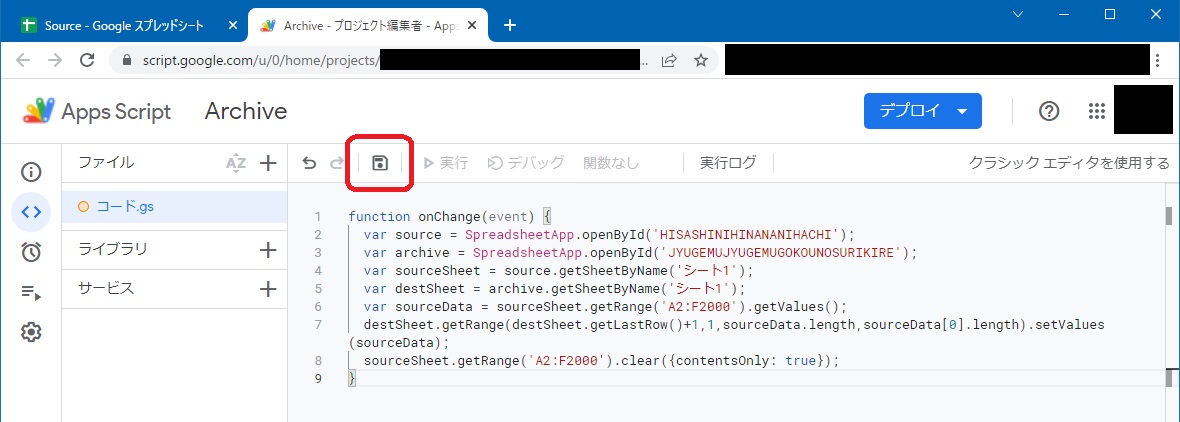Open the Editor code brackets icon
Viewport: 1180px width, 422px height.
click(31, 212)
